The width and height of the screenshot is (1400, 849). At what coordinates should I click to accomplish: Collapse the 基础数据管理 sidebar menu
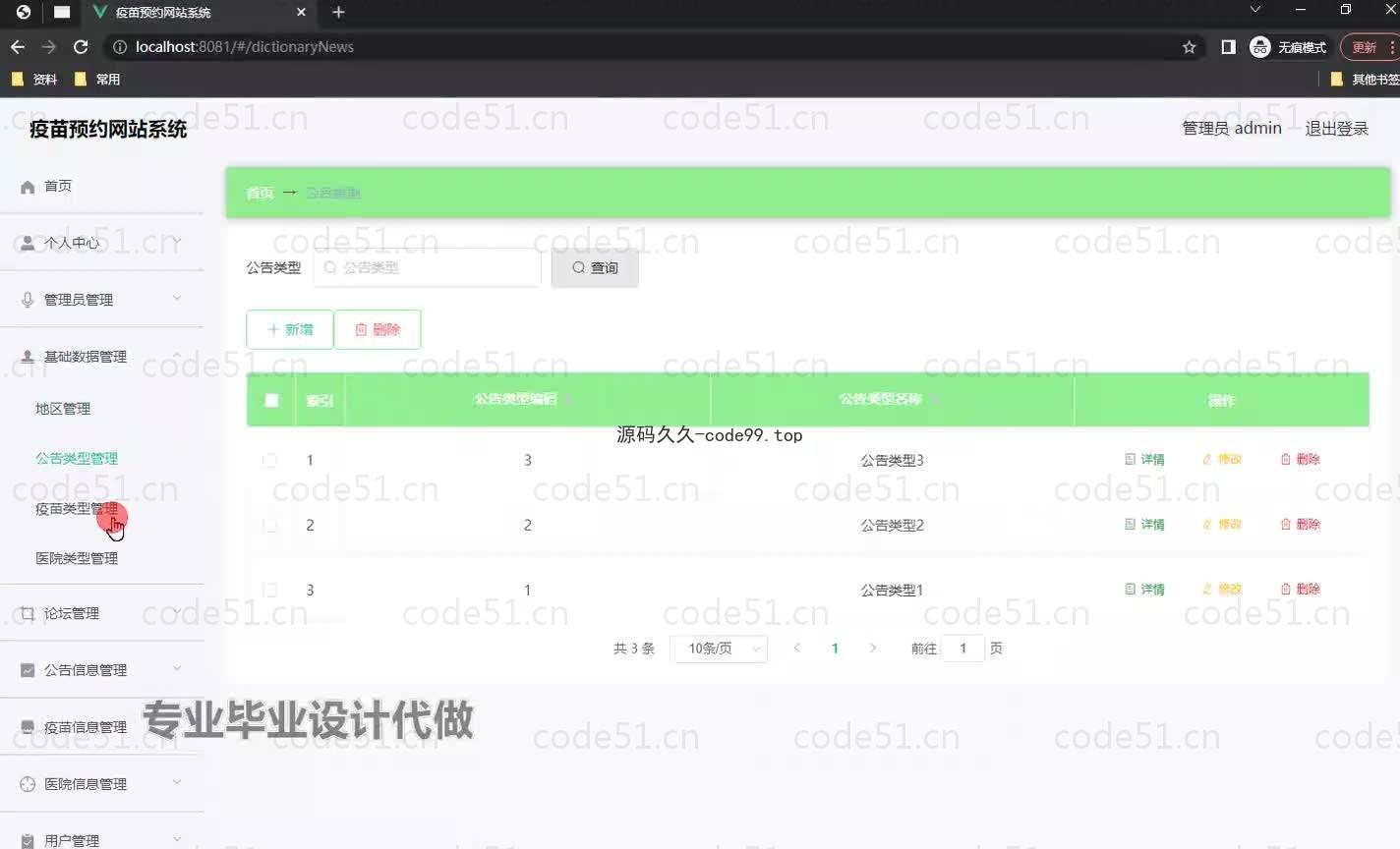pyautogui.click(x=102, y=357)
